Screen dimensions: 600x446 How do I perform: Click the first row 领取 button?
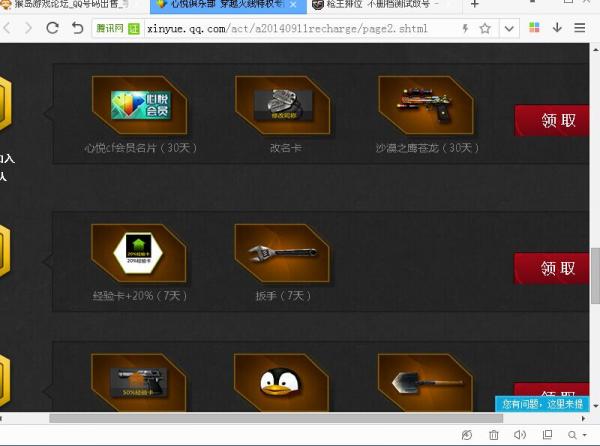coord(551,120)
